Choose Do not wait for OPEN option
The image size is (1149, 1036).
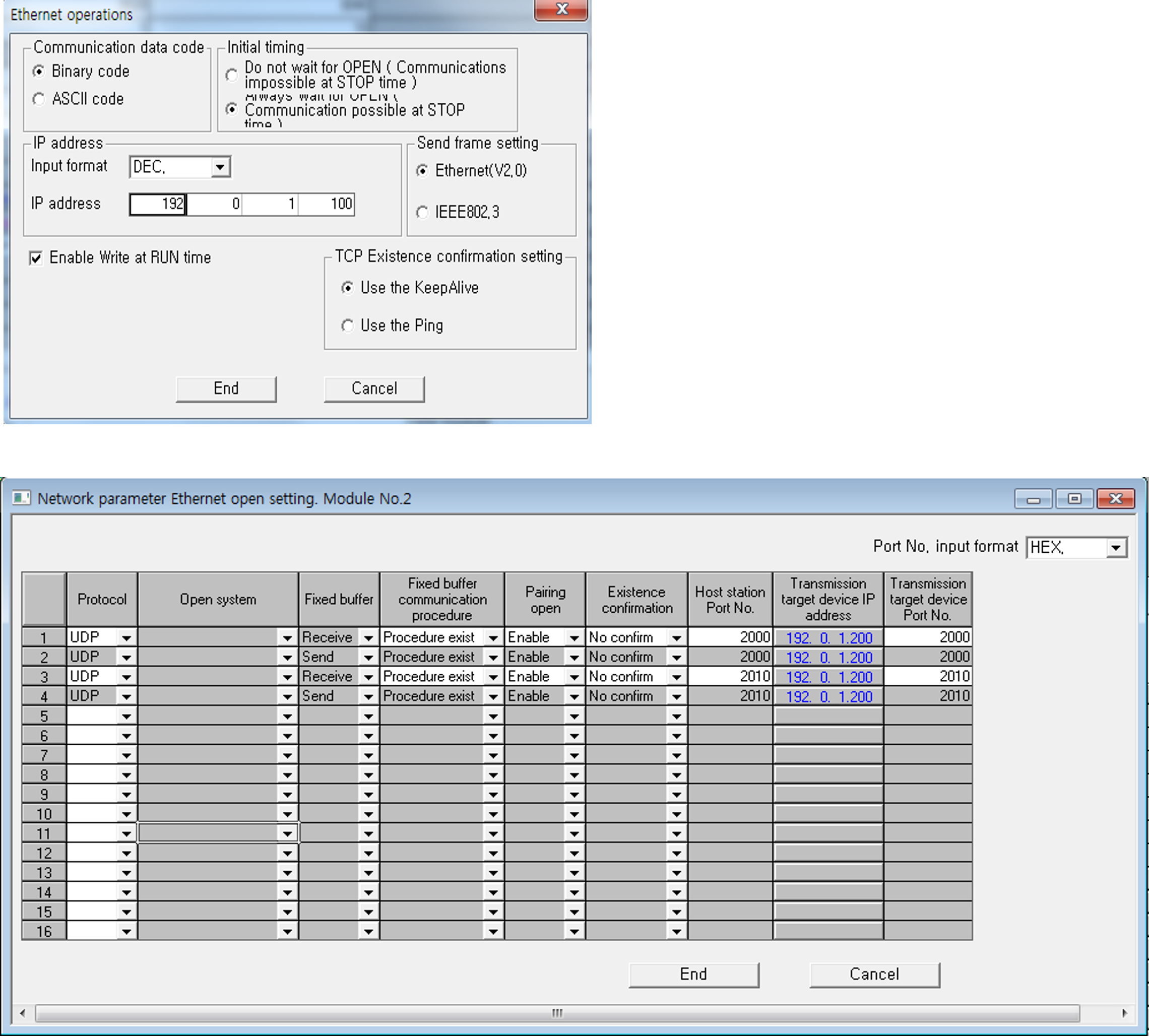tap(231, 75)
